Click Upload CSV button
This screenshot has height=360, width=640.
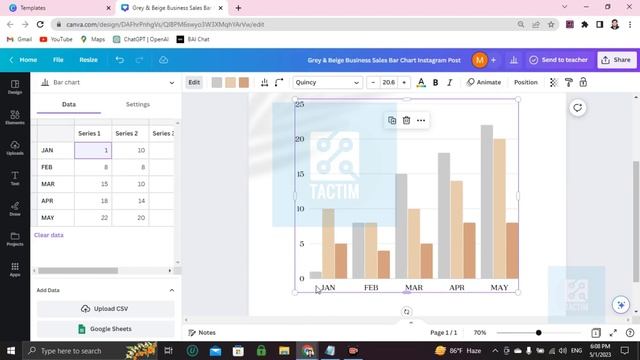[x=105, y=309]
